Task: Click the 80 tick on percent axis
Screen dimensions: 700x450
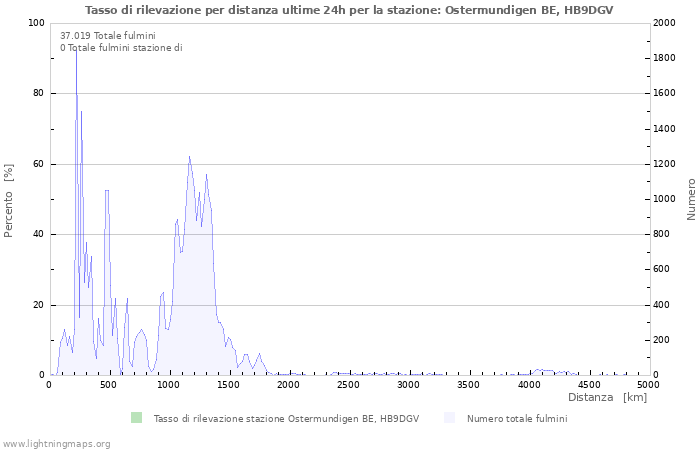Action: (x=39, y=93)
